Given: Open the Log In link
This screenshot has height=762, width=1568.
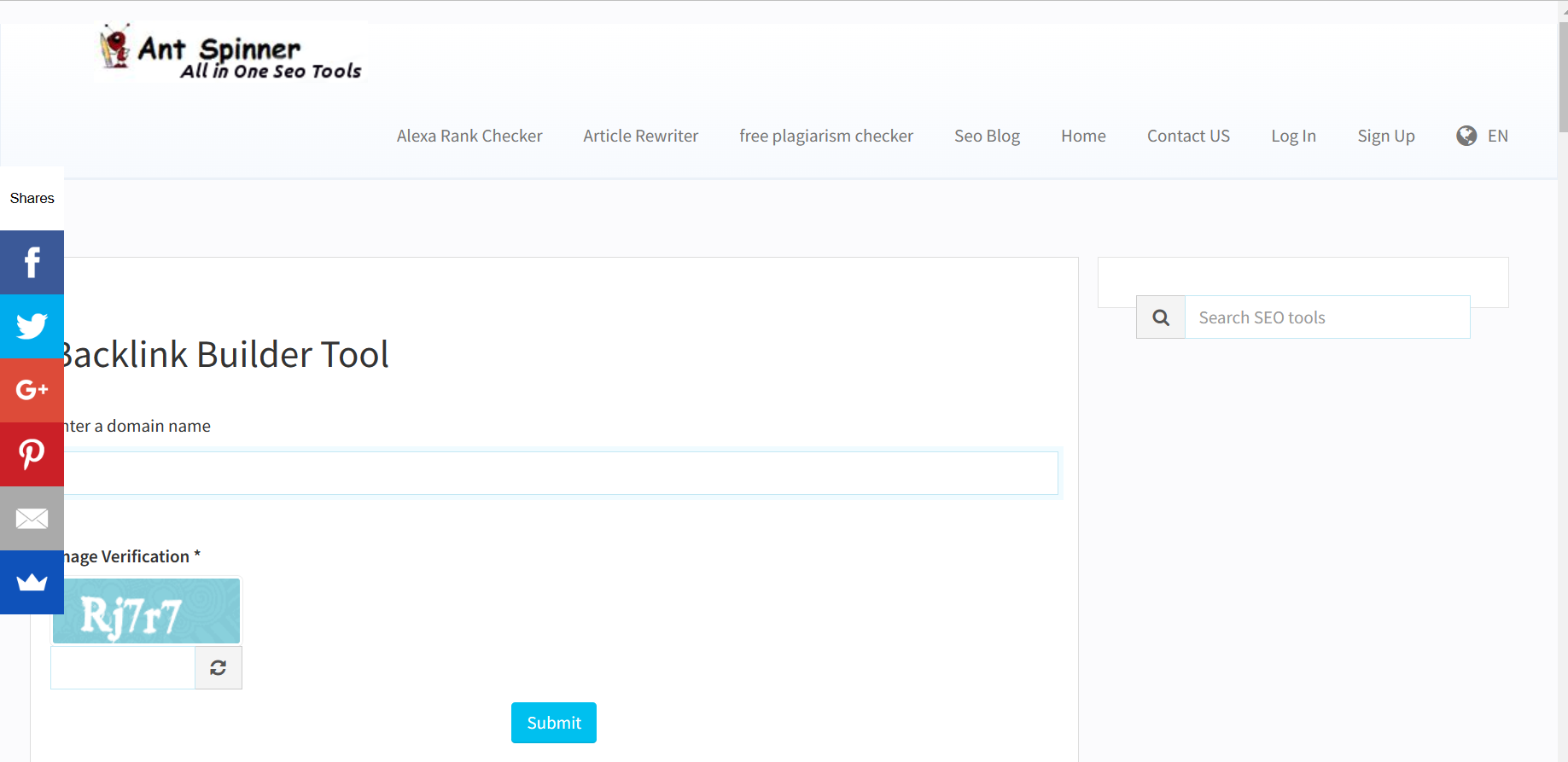Looking at the screenshot, I should point(1293,136).
